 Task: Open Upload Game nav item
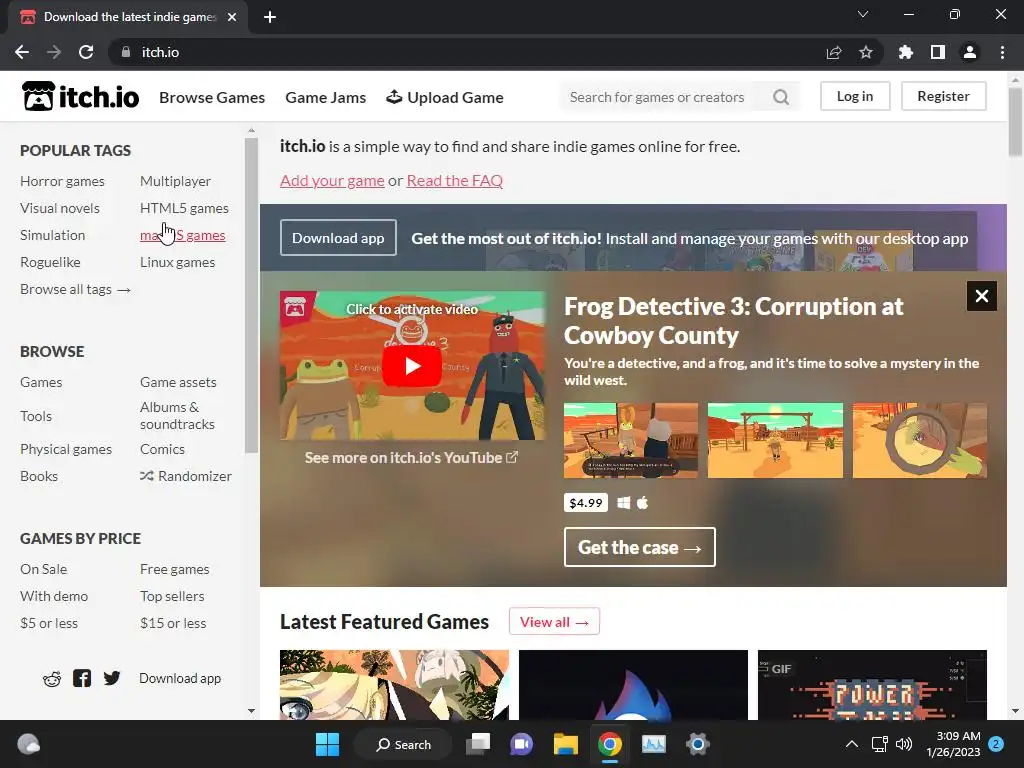coord(445,97)
